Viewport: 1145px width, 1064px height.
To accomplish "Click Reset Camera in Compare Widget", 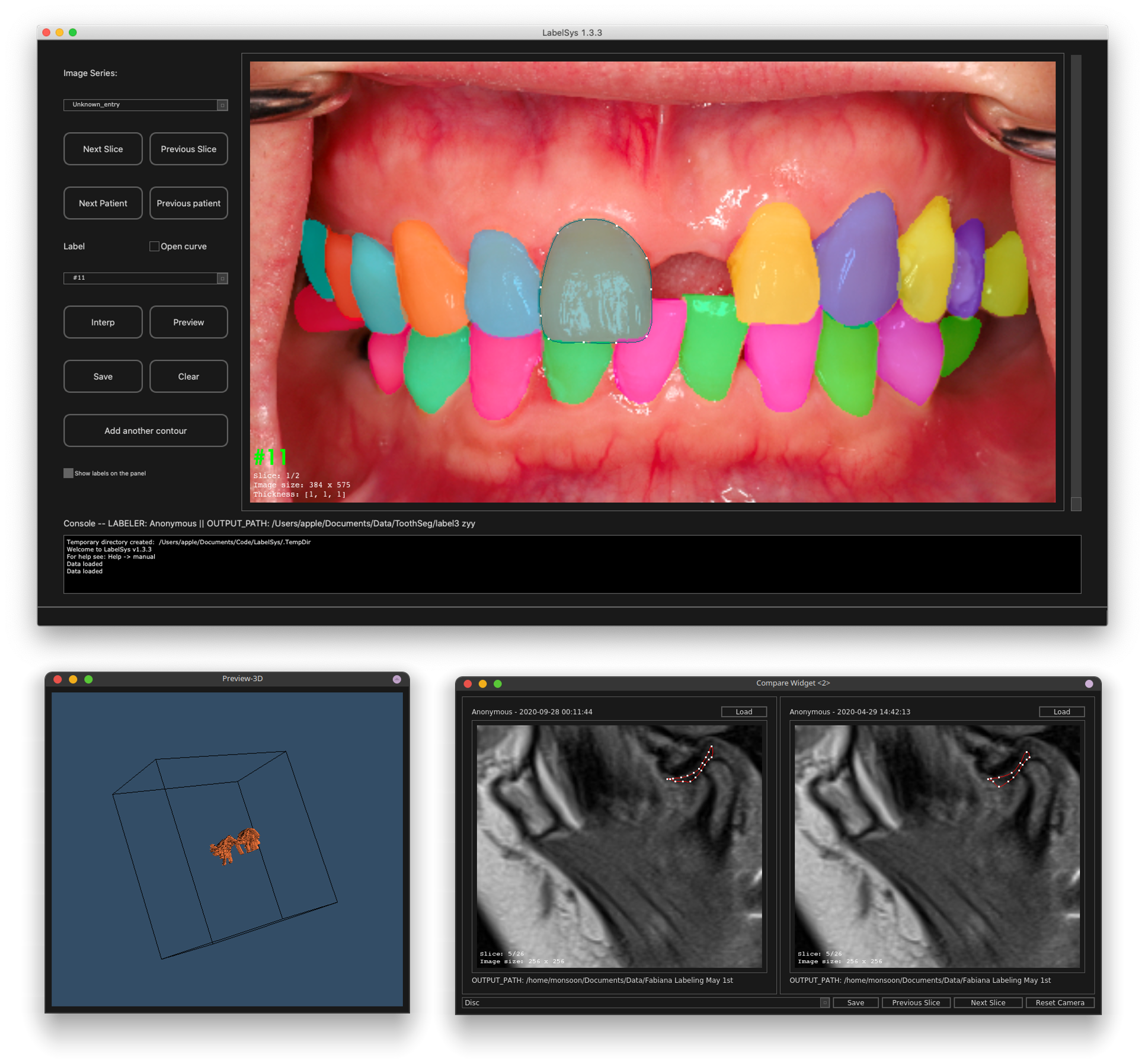I will (1059, 1002).
